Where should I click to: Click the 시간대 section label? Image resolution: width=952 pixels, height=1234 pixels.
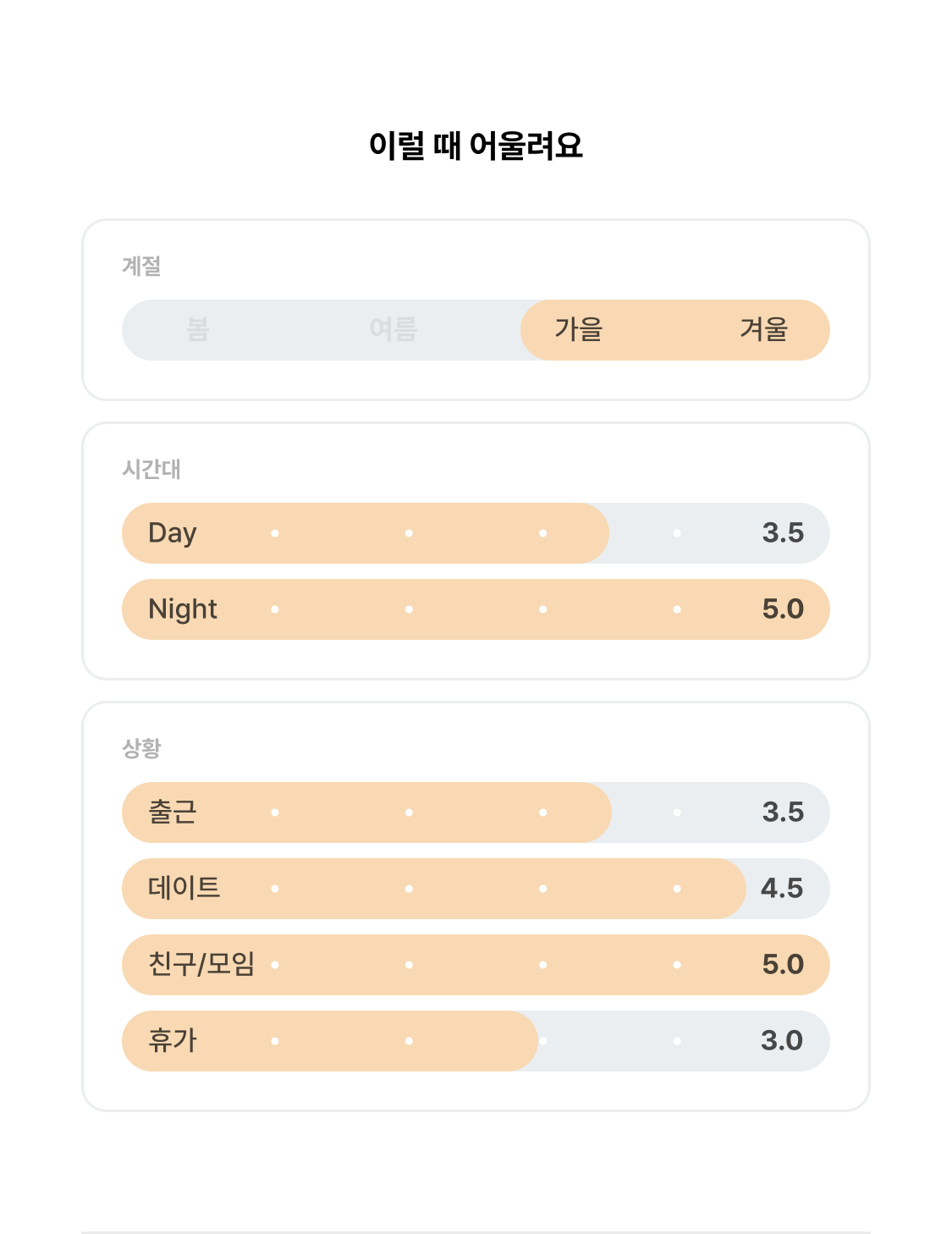(x=151, y=470)
